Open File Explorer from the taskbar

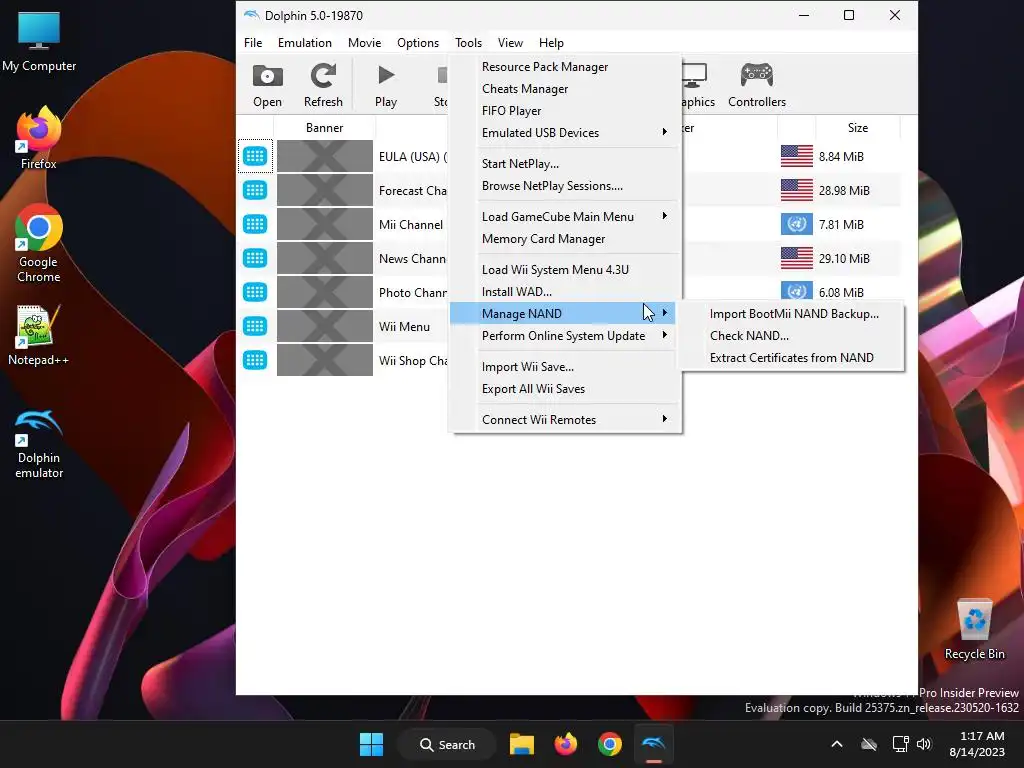[522, 744]
